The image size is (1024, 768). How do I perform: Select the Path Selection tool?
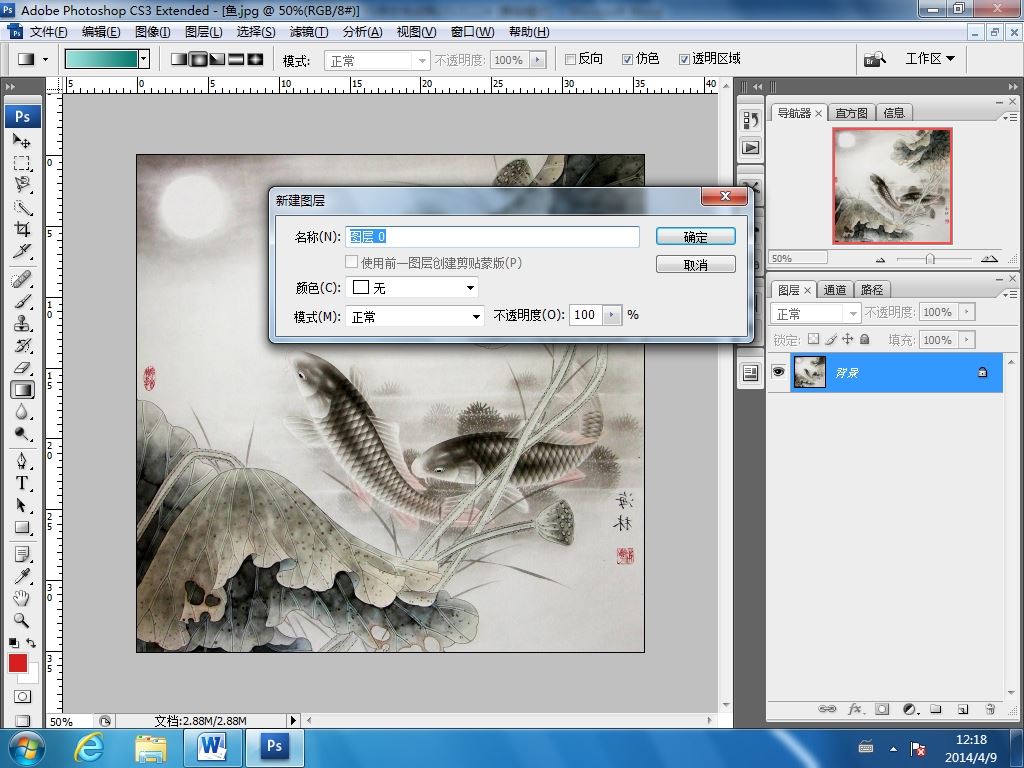click(x=22, y=505)
